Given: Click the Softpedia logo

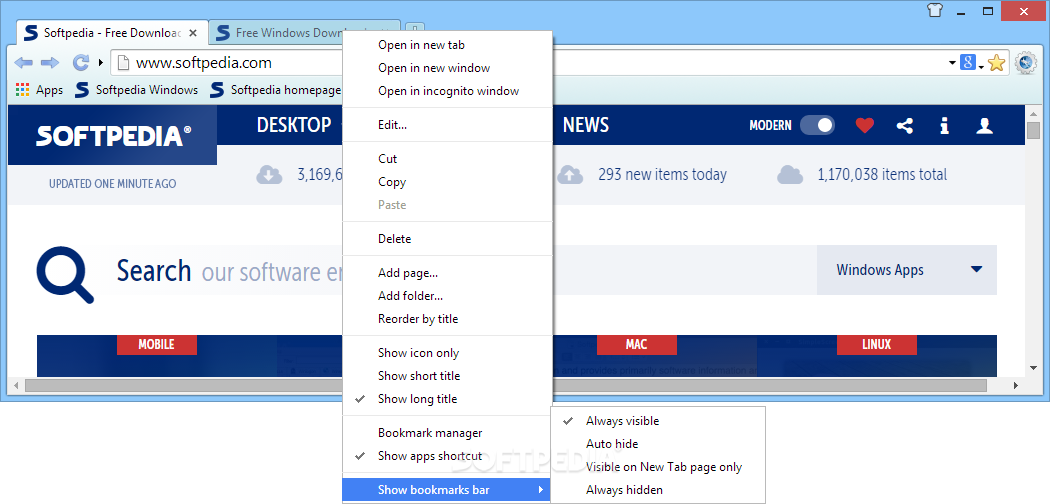Looking at the screenshot, I should click(113, 136).
